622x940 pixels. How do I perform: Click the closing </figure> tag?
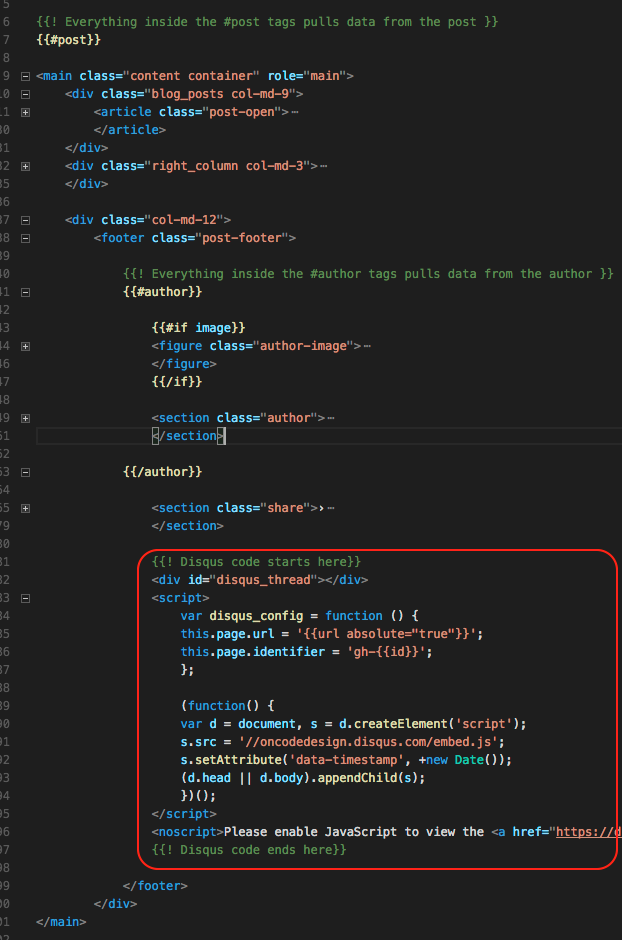(x=184, y=363)
